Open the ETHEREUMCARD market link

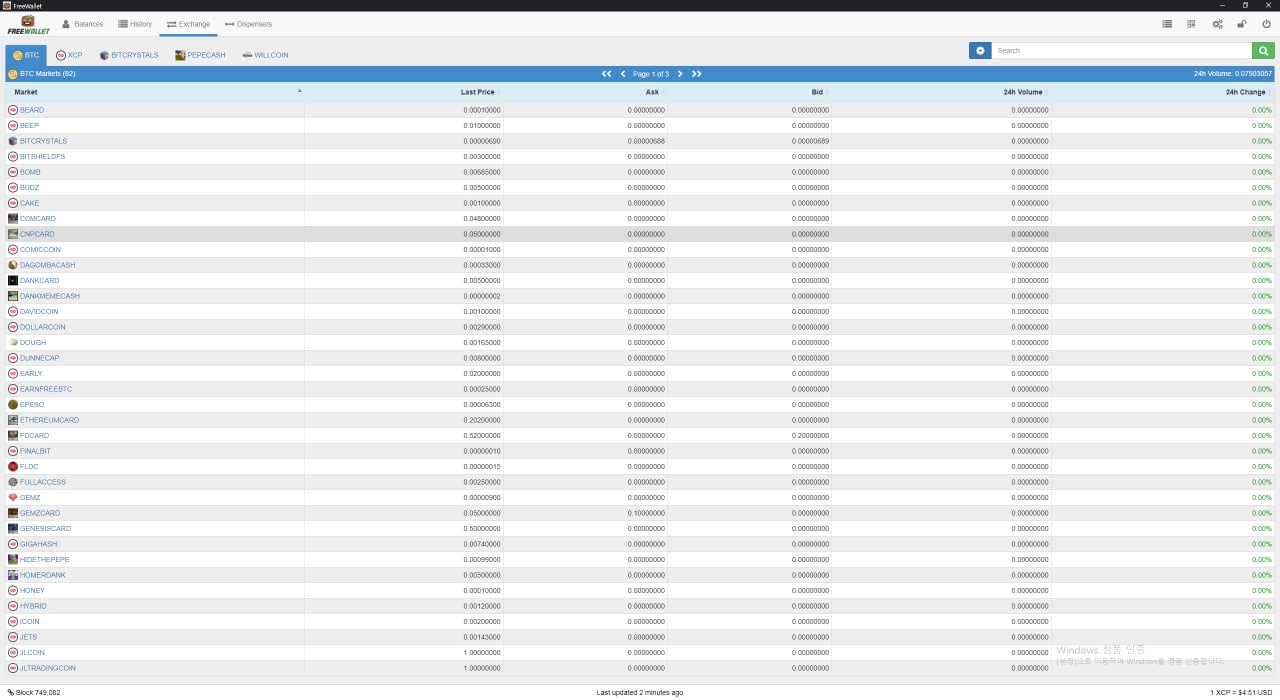(49, 420)
